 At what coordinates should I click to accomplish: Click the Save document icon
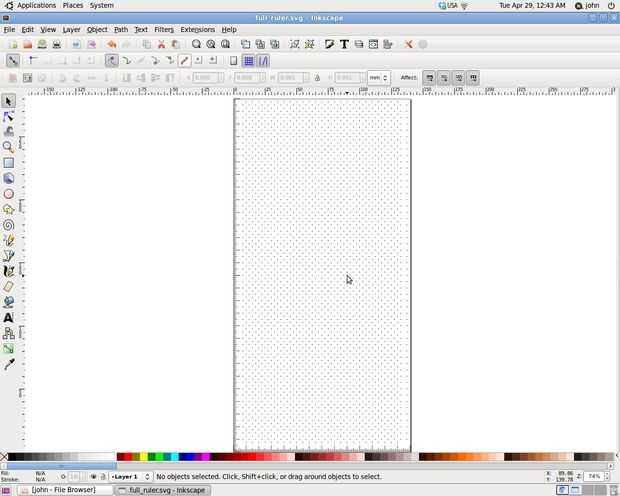click(x=42, y=44)
